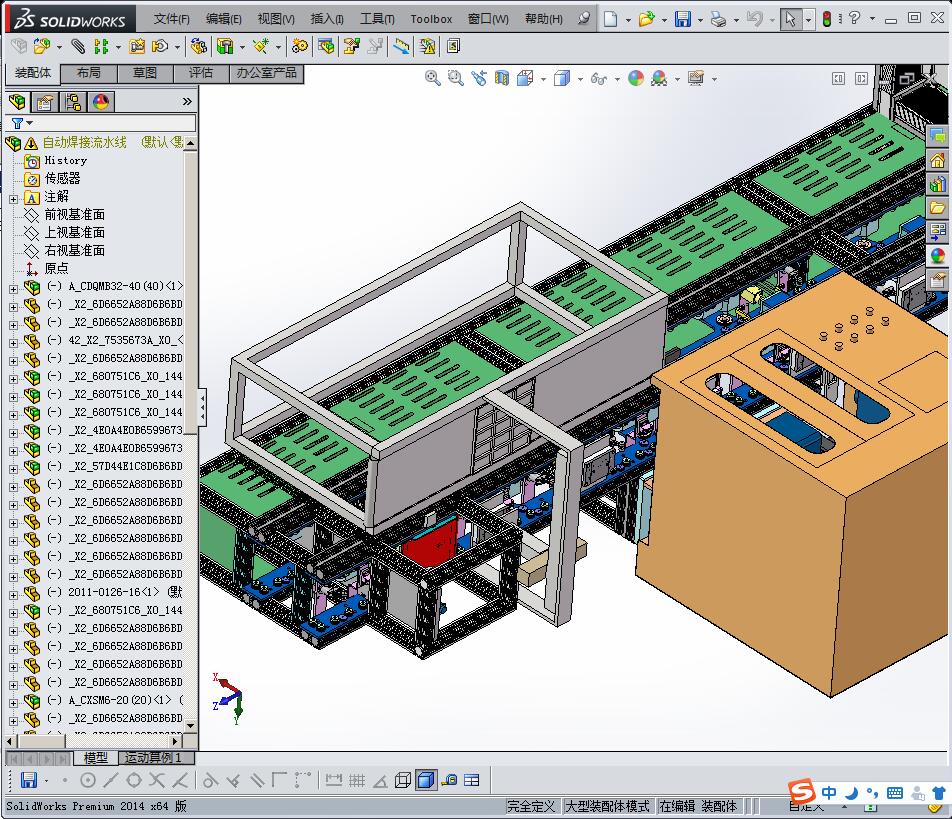Click the Print icon in top toolbar
952x819 pixels.
pos(718,19)
